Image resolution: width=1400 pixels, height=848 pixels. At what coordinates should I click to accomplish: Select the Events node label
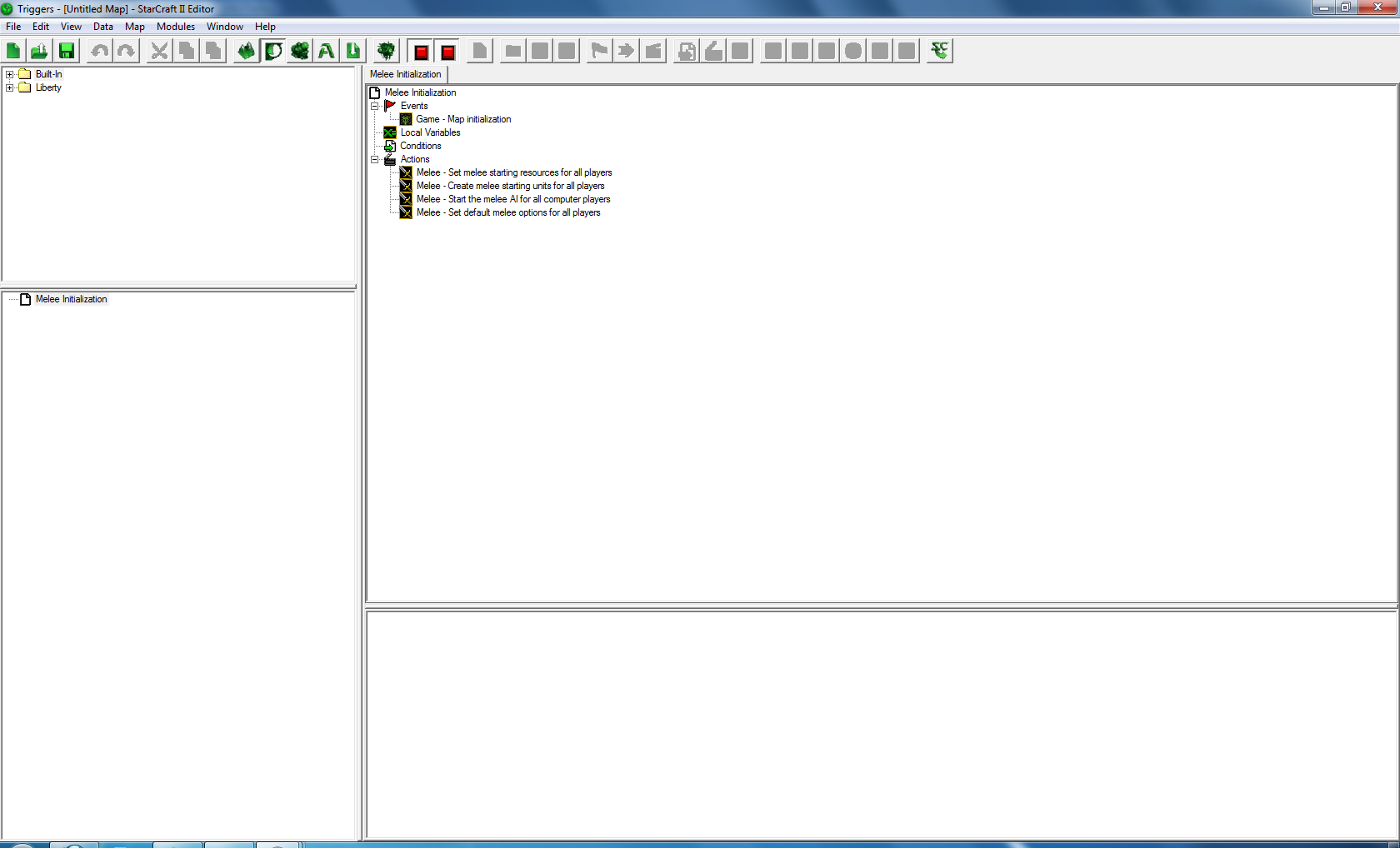point(414,106)
